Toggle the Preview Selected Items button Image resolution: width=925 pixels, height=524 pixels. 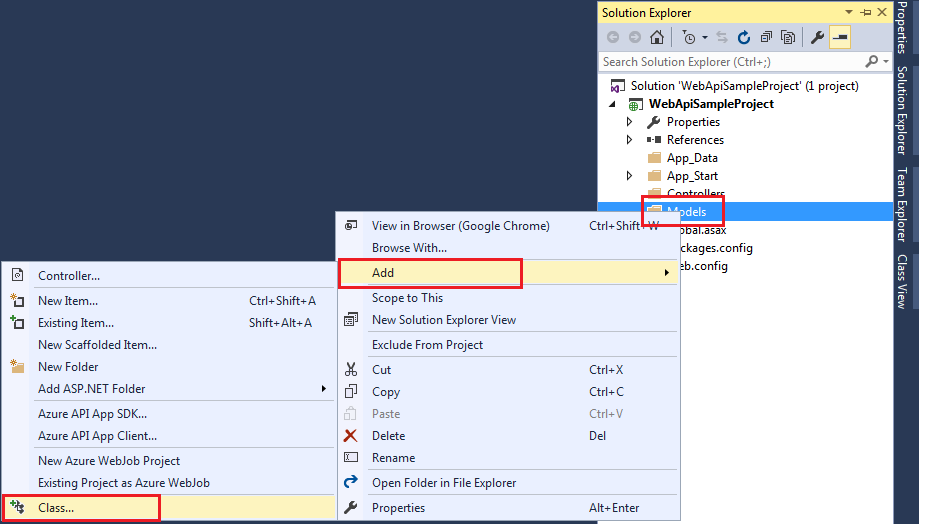click(839, 37)
